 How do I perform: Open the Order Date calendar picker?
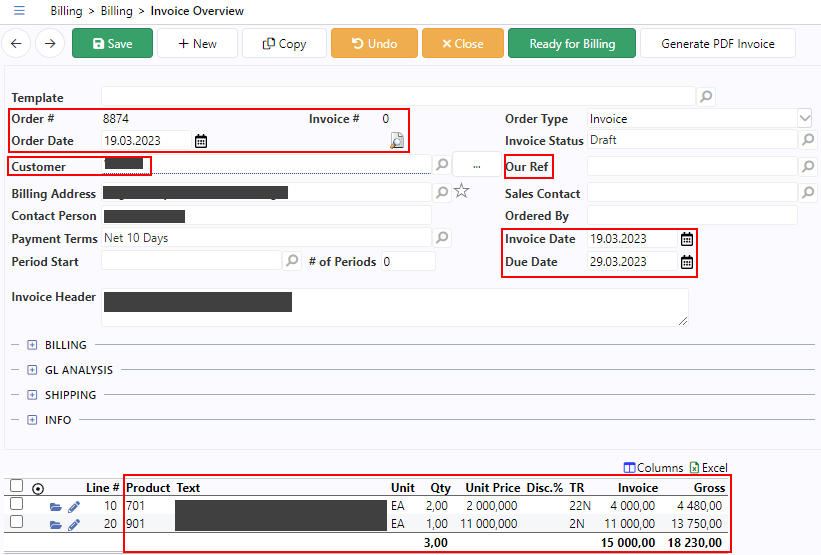click(201, 141)
